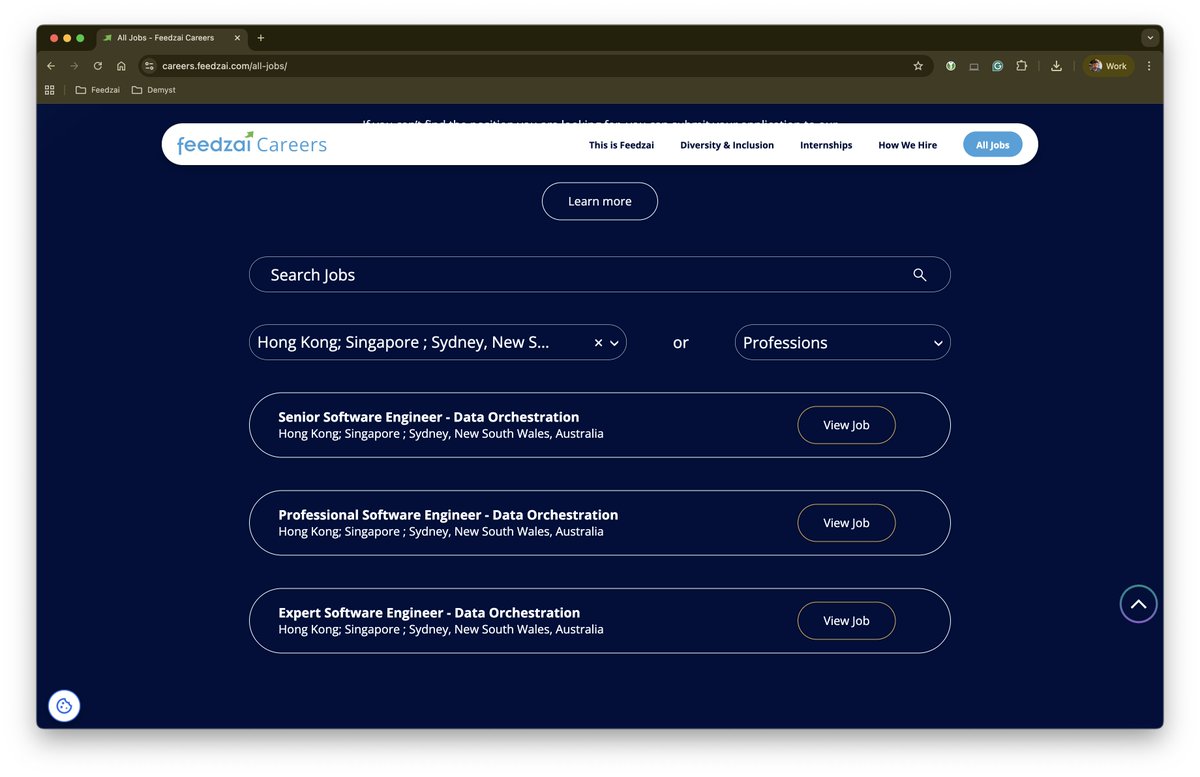Clear the selected locations with the X
This screenshot has height=777, width=1200.
pos(598,343)
